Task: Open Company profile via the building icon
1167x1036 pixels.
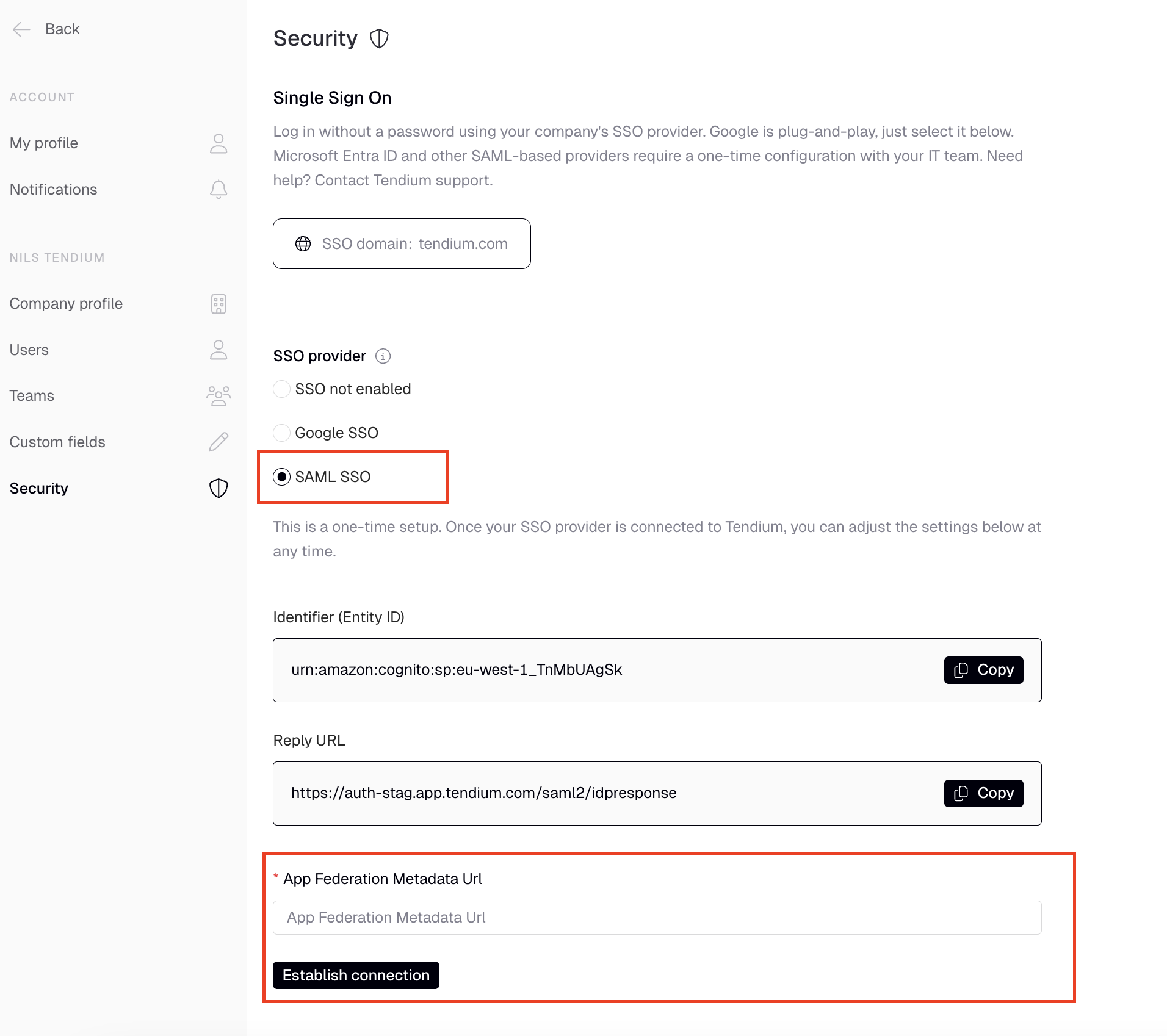Action: [x=218, y=303]
